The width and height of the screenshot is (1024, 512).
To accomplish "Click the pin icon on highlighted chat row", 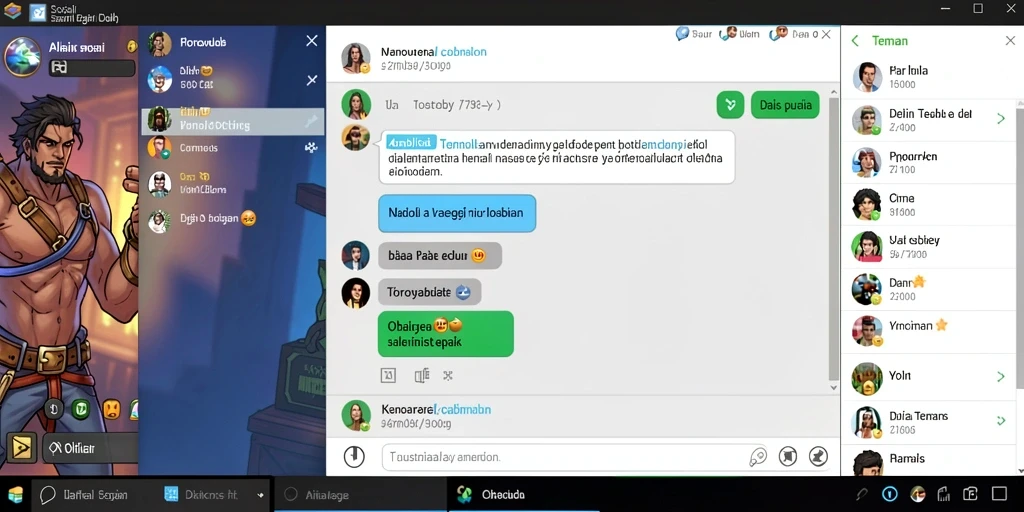I will click(312, 121).
